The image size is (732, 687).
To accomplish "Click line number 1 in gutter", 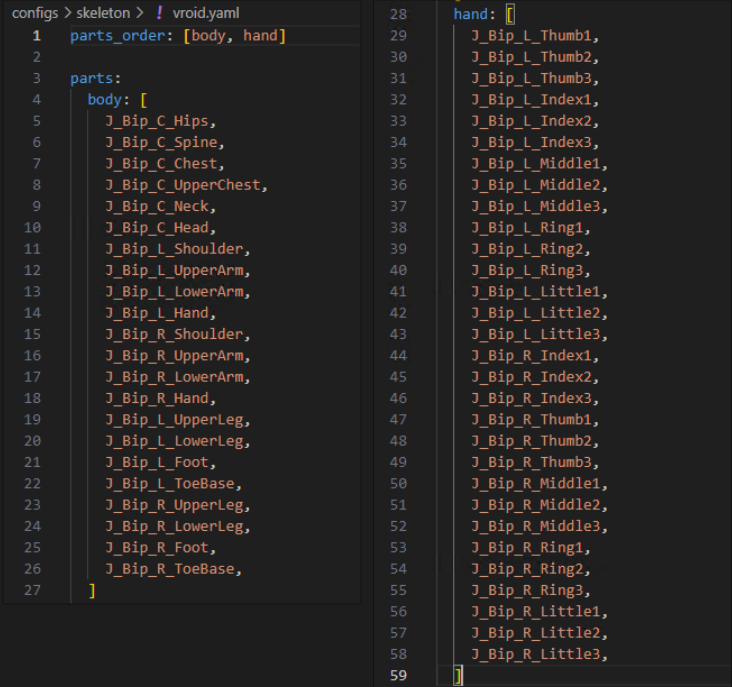I will pyautogui.click(x=36, y=35).
